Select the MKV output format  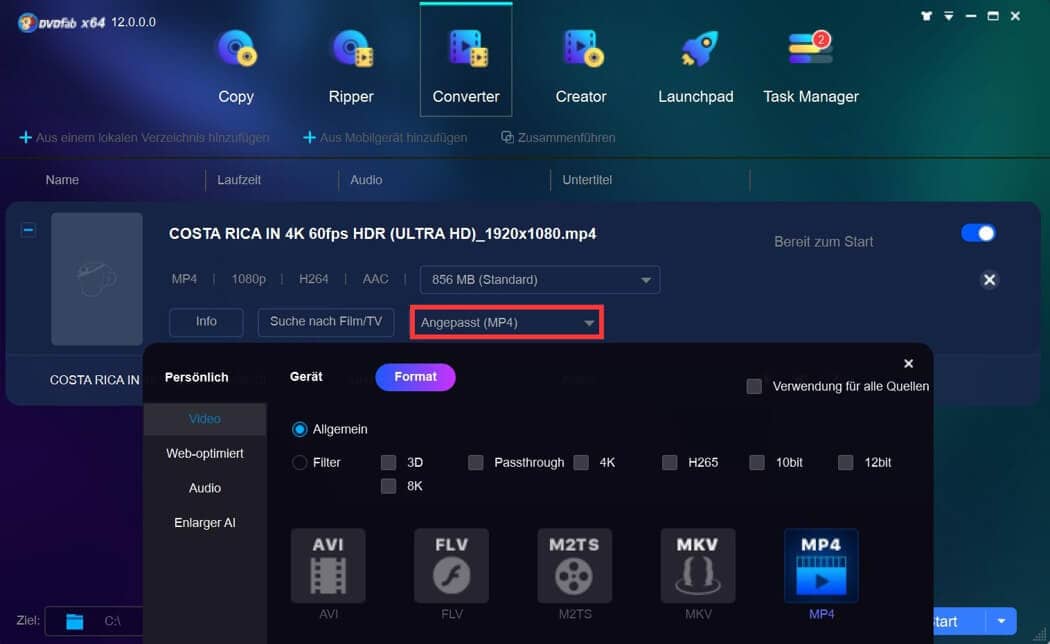tap(697, 565)
